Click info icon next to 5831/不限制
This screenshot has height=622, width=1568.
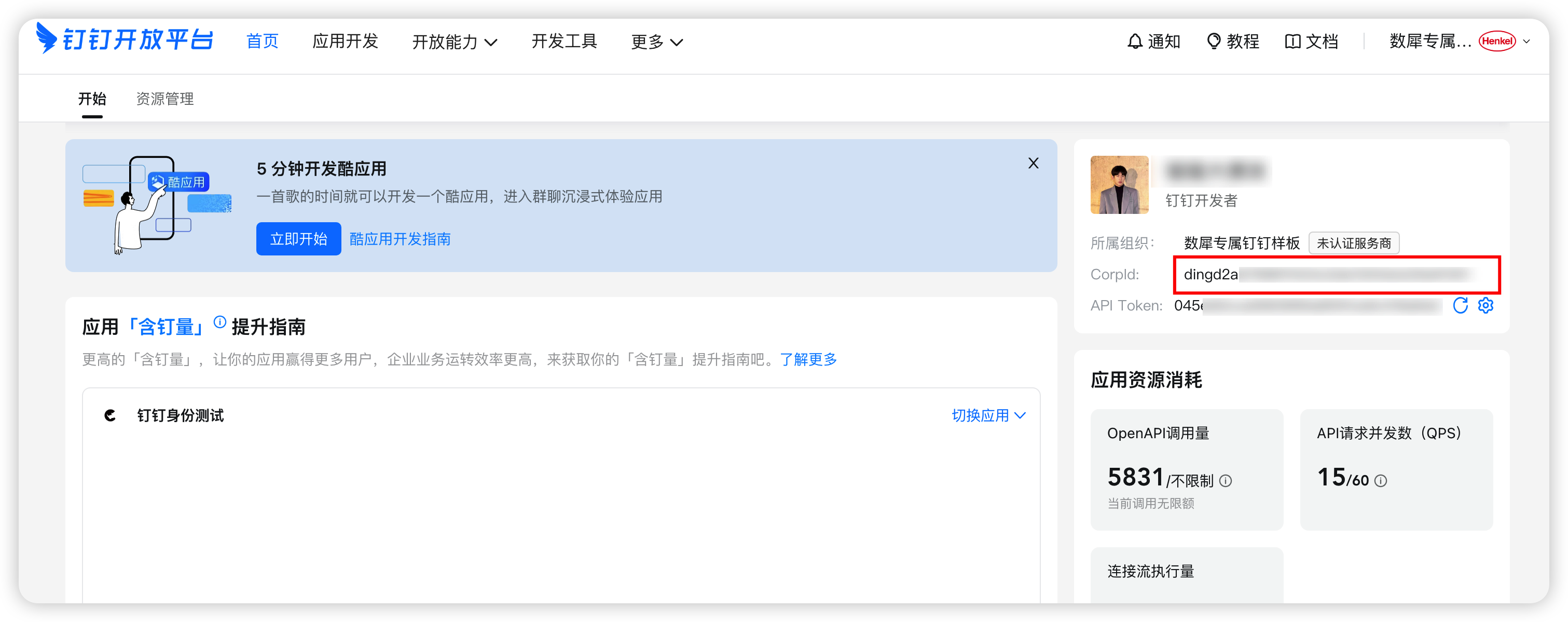coord(1226,481)
